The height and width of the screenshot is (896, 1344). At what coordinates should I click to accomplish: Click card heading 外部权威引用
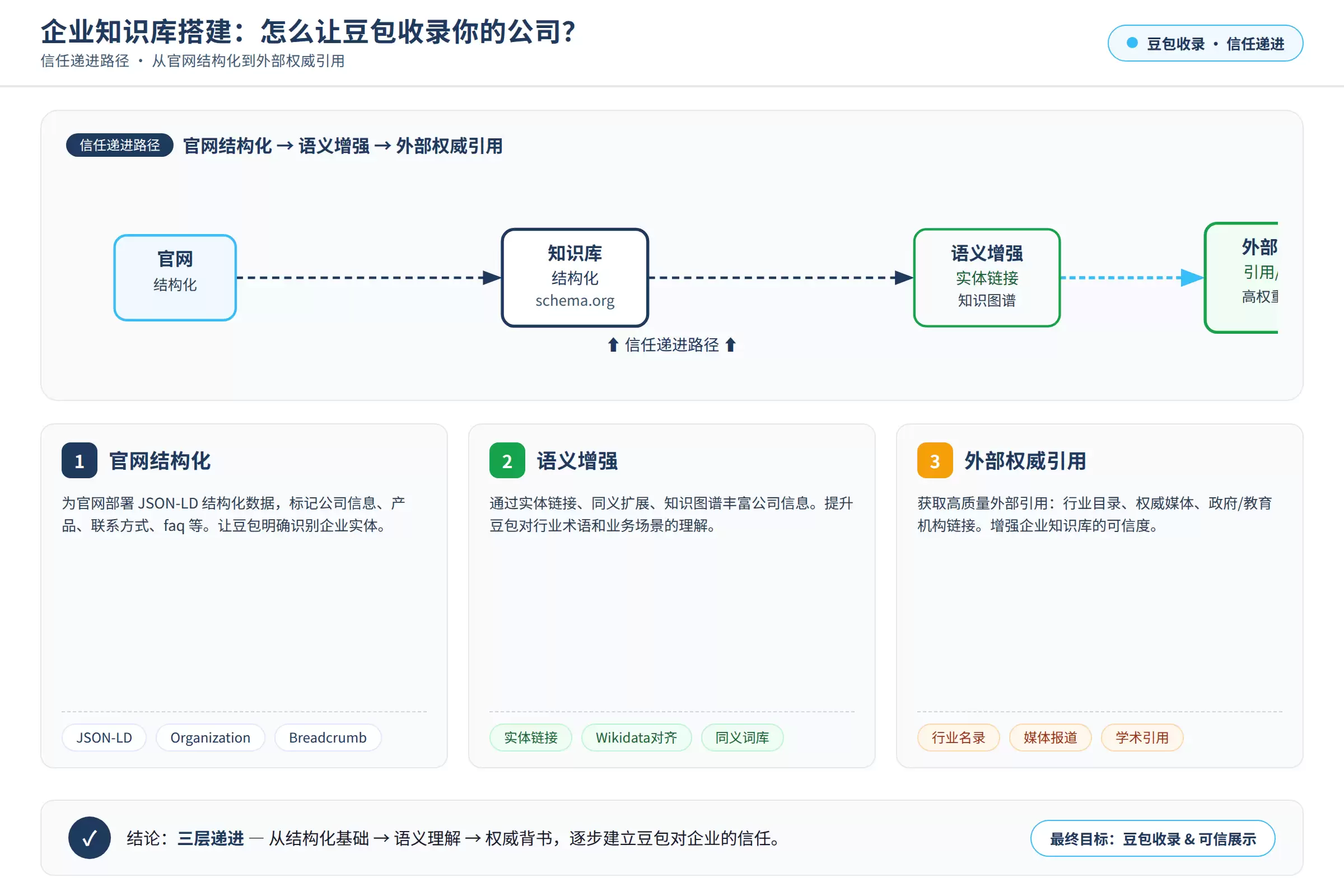click(x=1025, y=460)
